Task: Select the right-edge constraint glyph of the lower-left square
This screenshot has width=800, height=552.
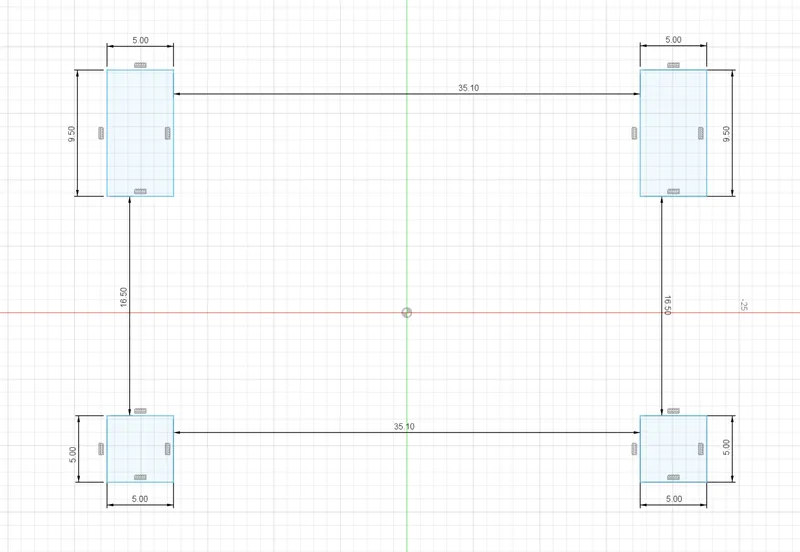Action: (x=168, y=449)
